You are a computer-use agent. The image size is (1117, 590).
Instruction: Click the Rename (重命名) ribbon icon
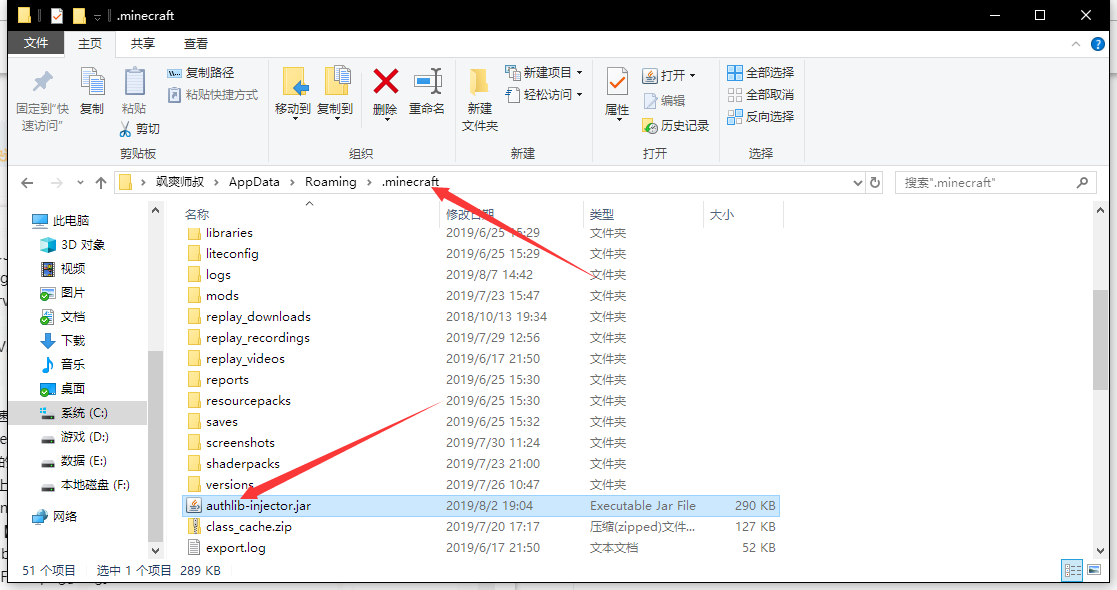point(427,83)
